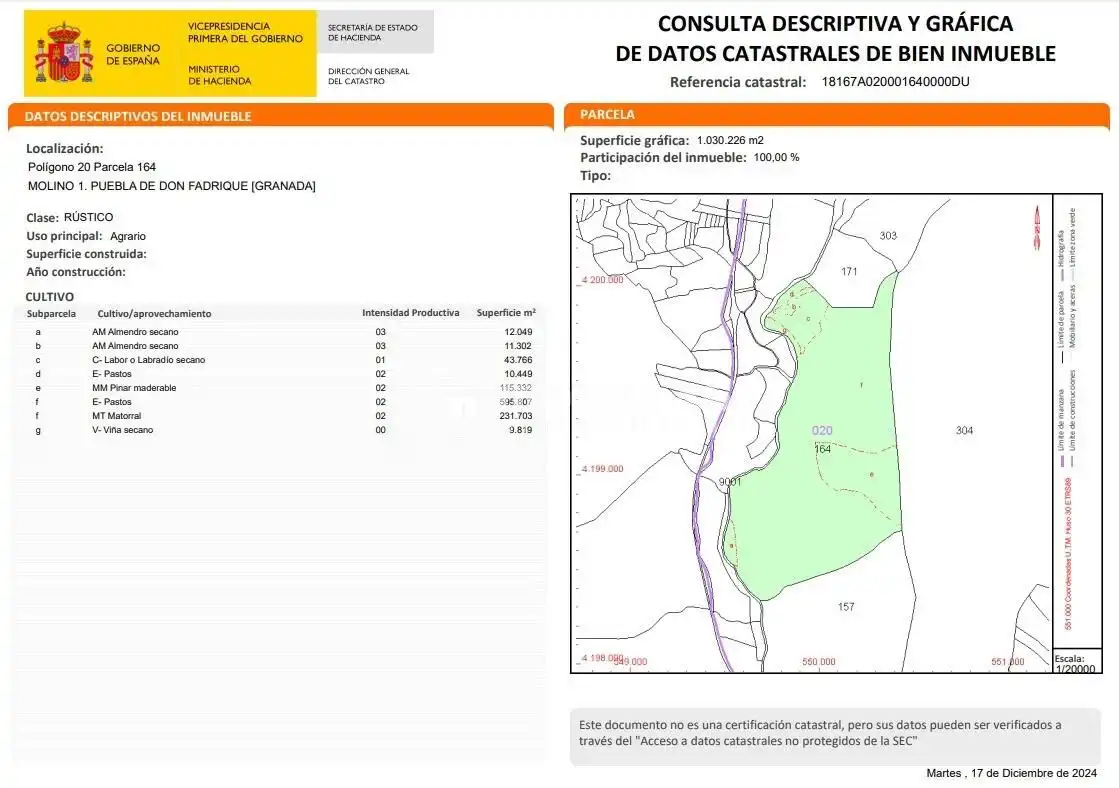Click the '9001' label on the map
1119x788 pixels.
point(729,482)
